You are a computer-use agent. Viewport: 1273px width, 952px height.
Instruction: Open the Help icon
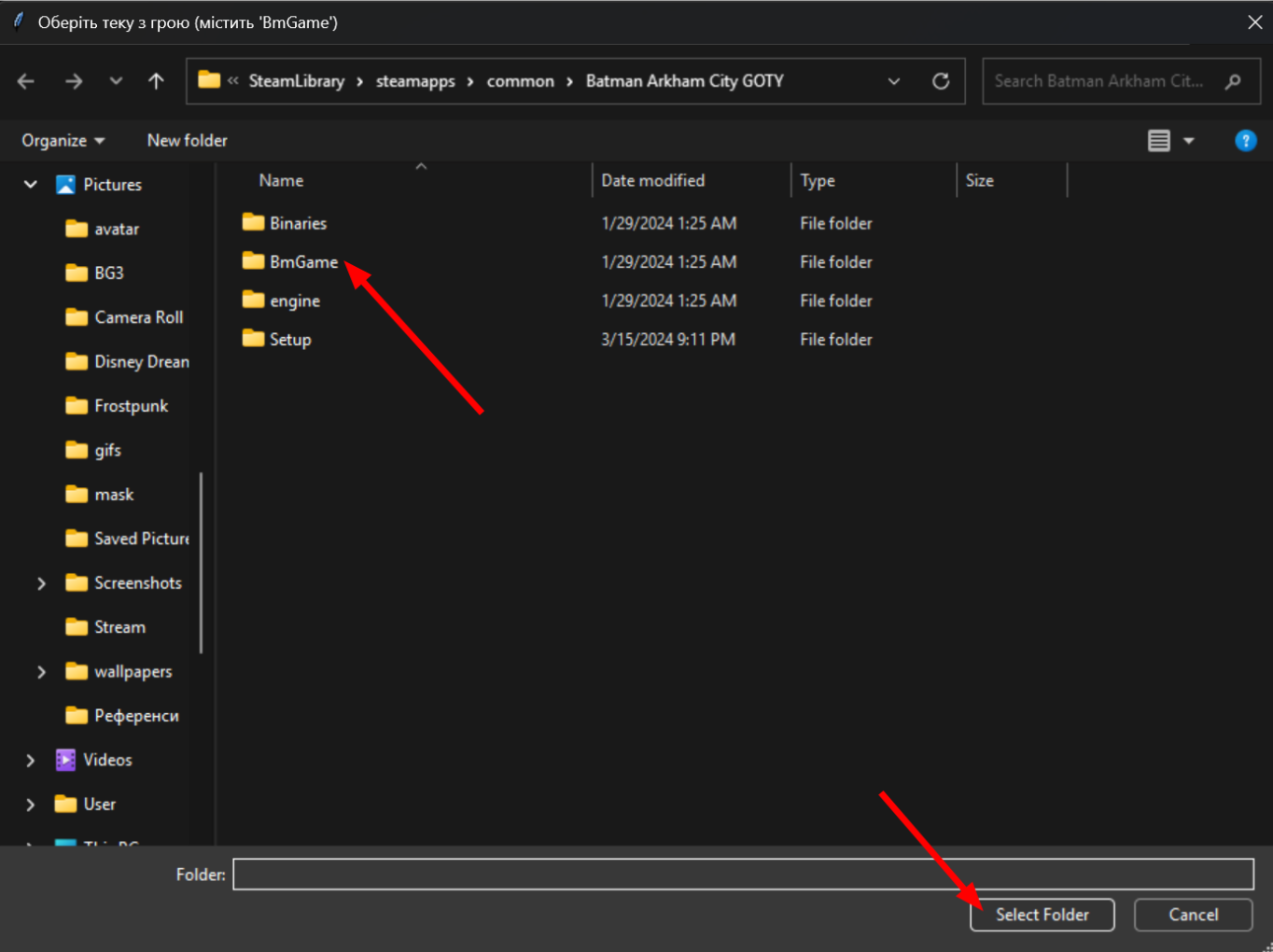[1246, 141]
